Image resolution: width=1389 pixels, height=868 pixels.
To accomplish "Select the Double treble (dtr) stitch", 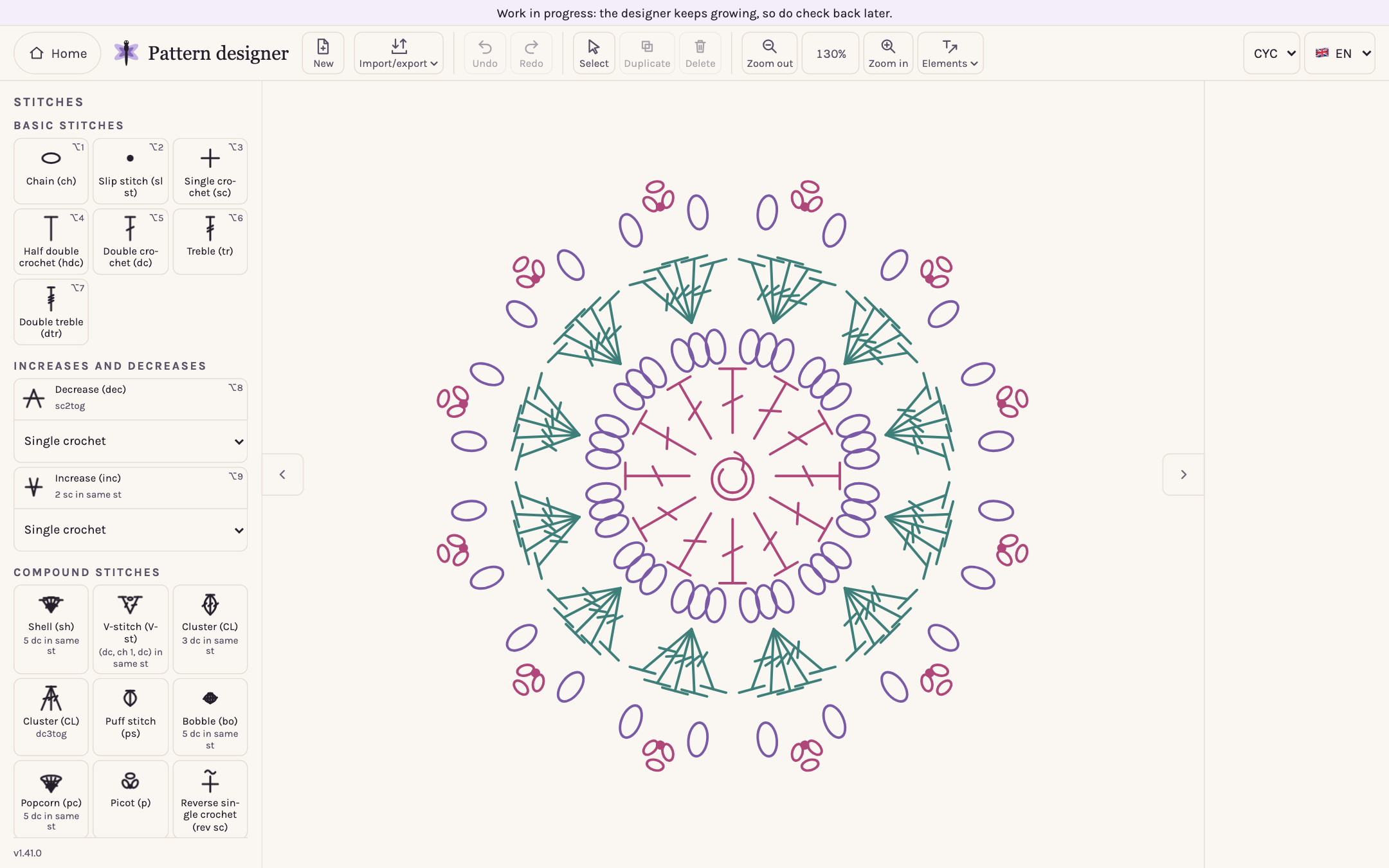I will click(x=51, y=312).
